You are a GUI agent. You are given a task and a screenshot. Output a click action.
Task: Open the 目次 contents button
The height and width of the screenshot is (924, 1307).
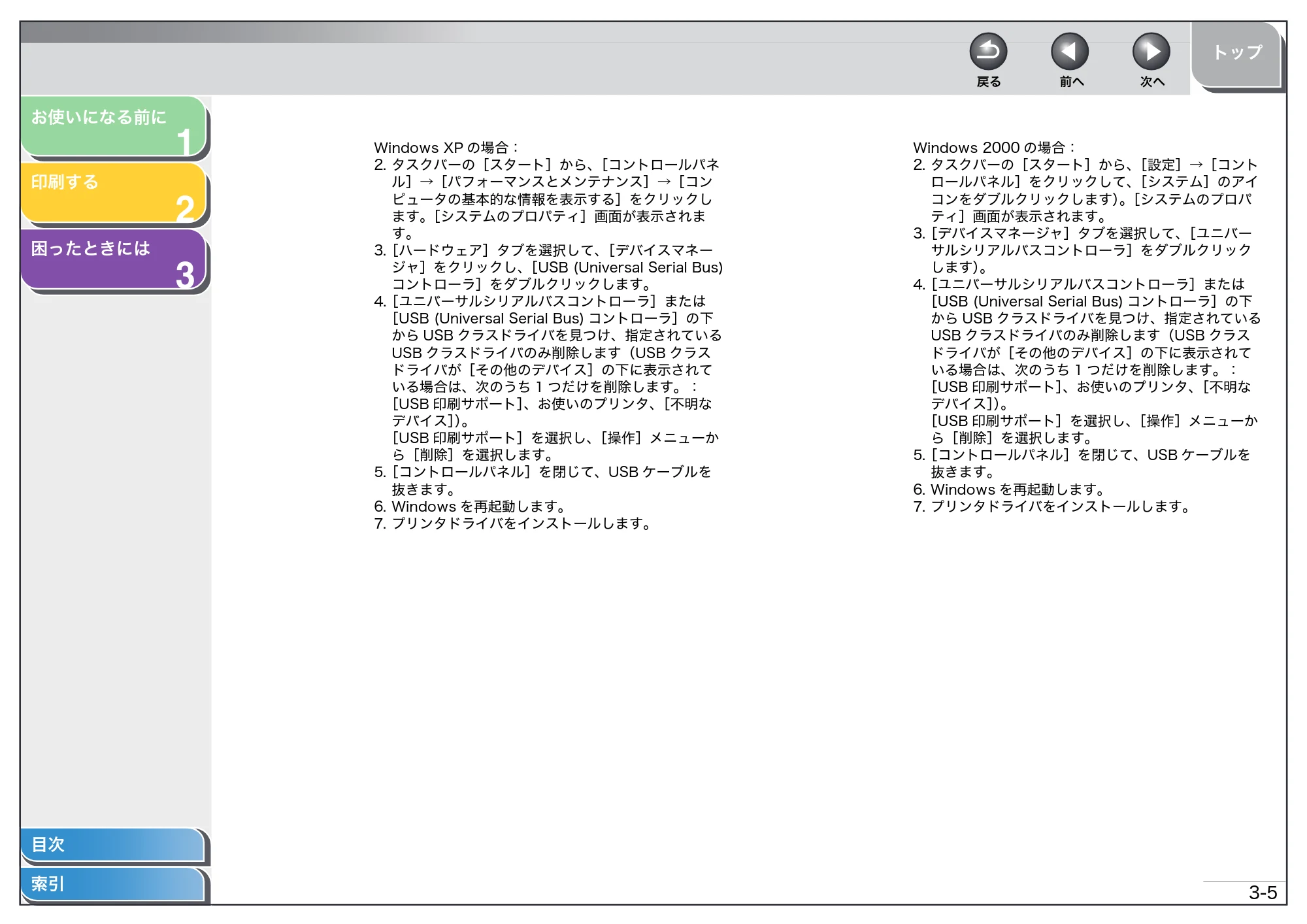[112, 844]
